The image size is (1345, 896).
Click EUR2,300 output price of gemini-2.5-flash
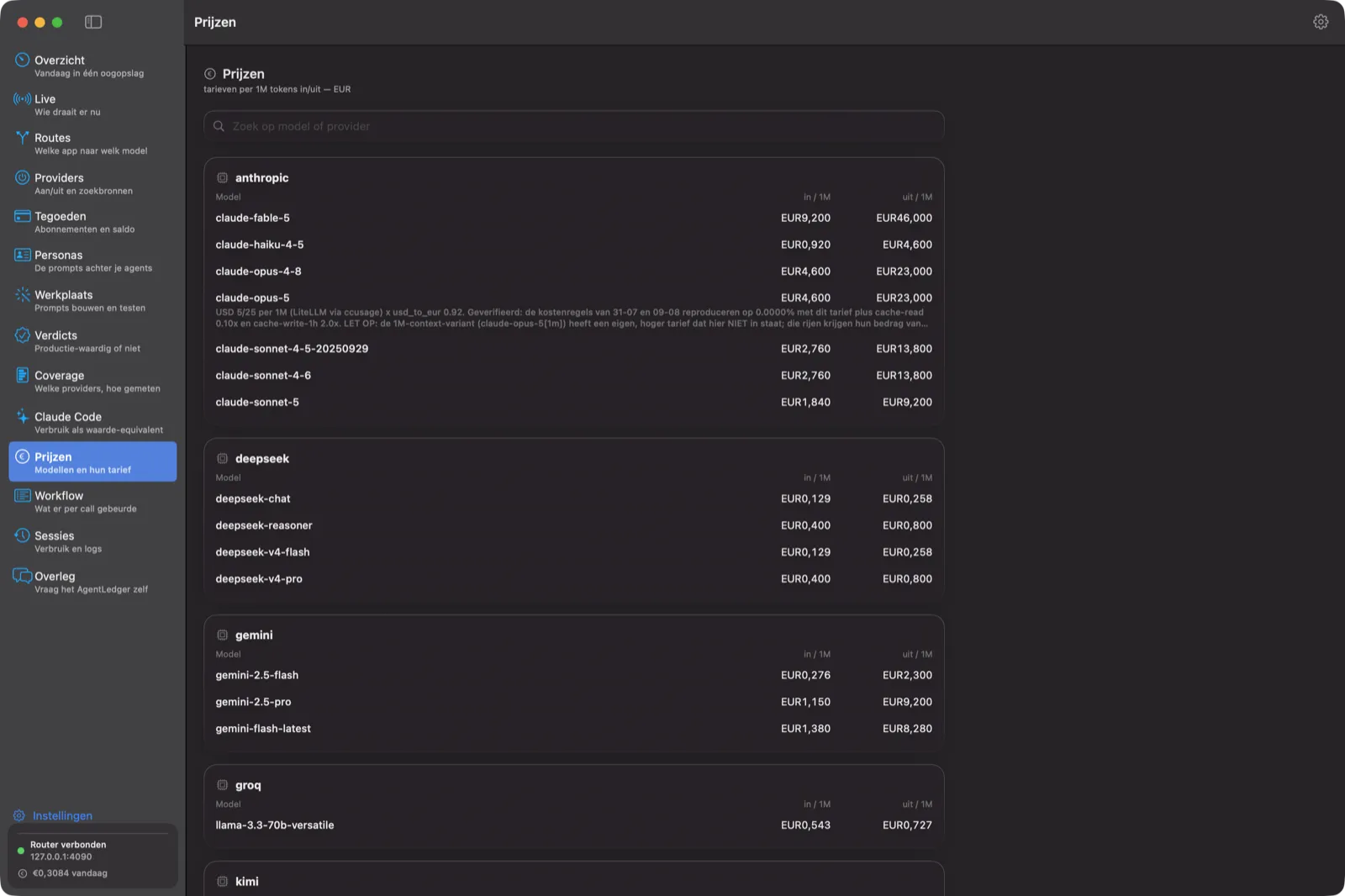point(907,675)
